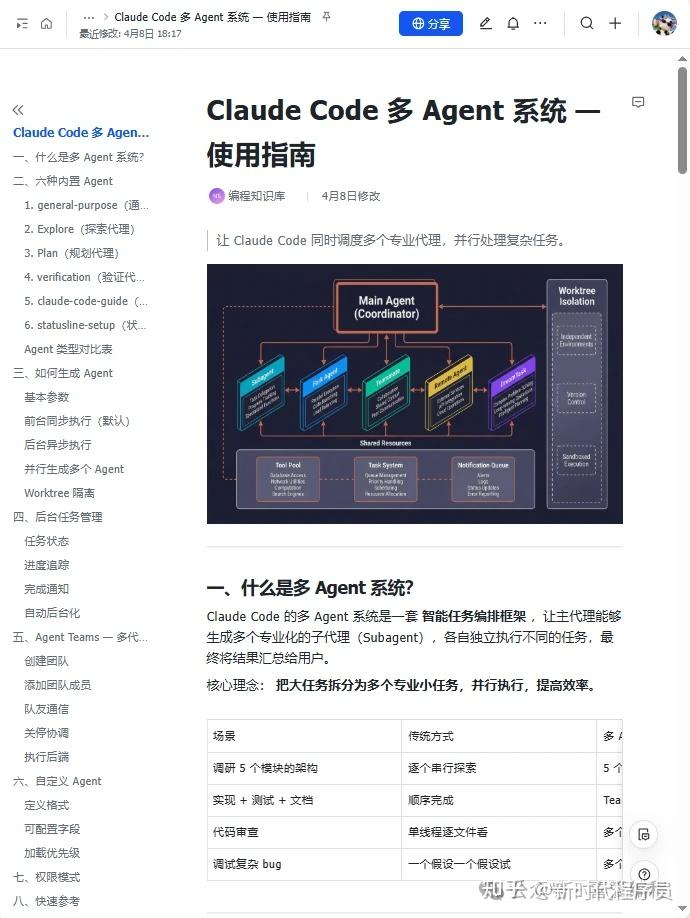Viewport: 690px width, 918px height.
Task: Open outline item 3. Plan（规划代理）
Action: (71, 253)
